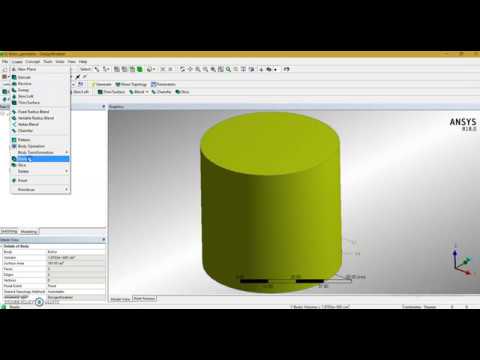Expand Body Transformation submenu arrow
Image resolution: width=480 pixels, height=360 pixels.
[x=67, y=152]
